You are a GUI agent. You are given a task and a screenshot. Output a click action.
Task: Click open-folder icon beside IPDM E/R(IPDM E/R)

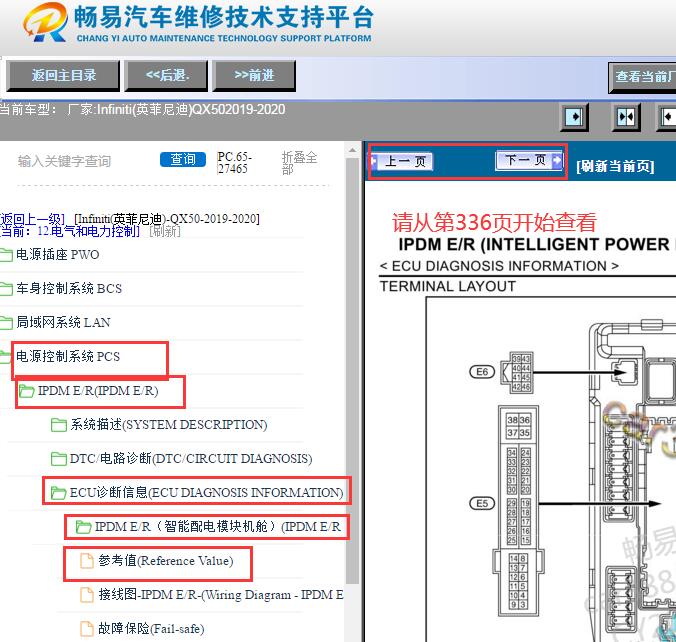[26, 391]
